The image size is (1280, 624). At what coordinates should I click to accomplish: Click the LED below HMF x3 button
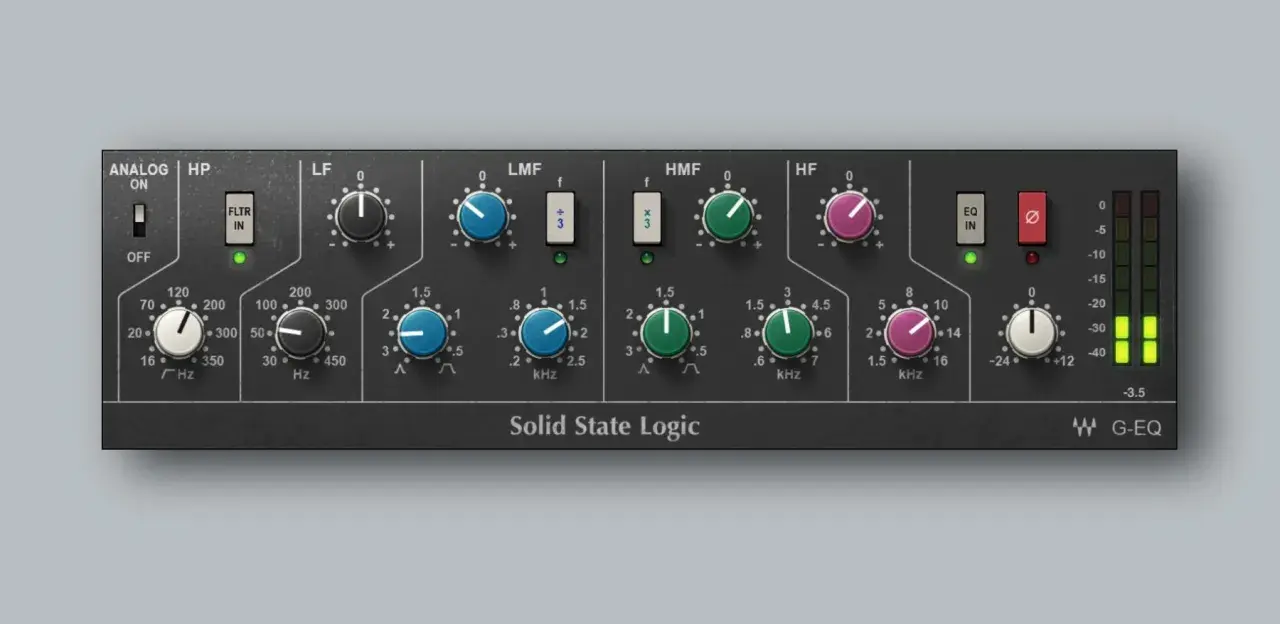point(647,259)
